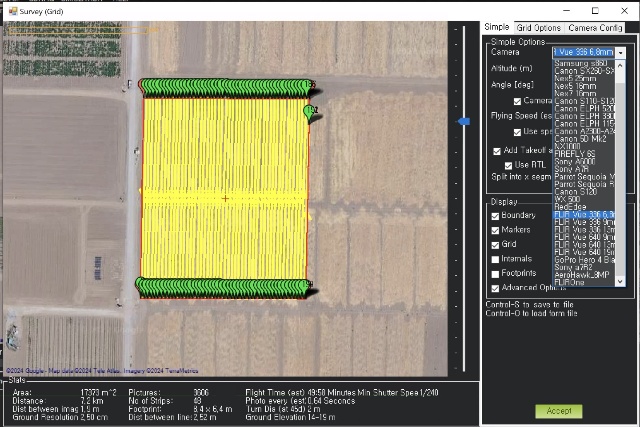Image resolution: width=640 pixels, height=427 pixels.
Task: Open the Camera Config tab
Action: click(x=596, y=27)
